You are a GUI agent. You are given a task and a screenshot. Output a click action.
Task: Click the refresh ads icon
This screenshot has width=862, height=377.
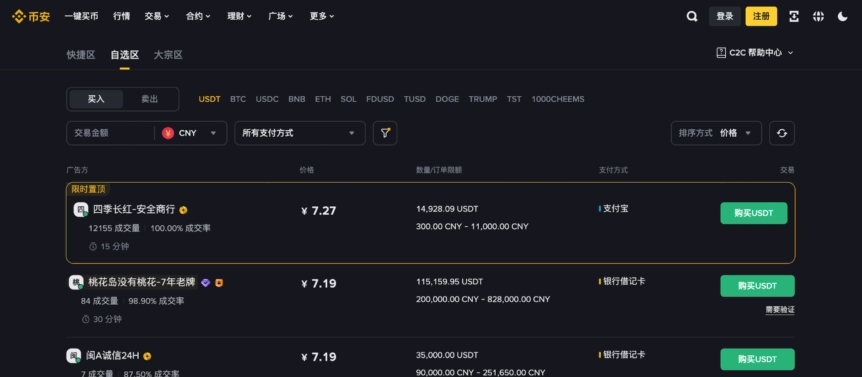pyautogui.click(x=782, y=133)
